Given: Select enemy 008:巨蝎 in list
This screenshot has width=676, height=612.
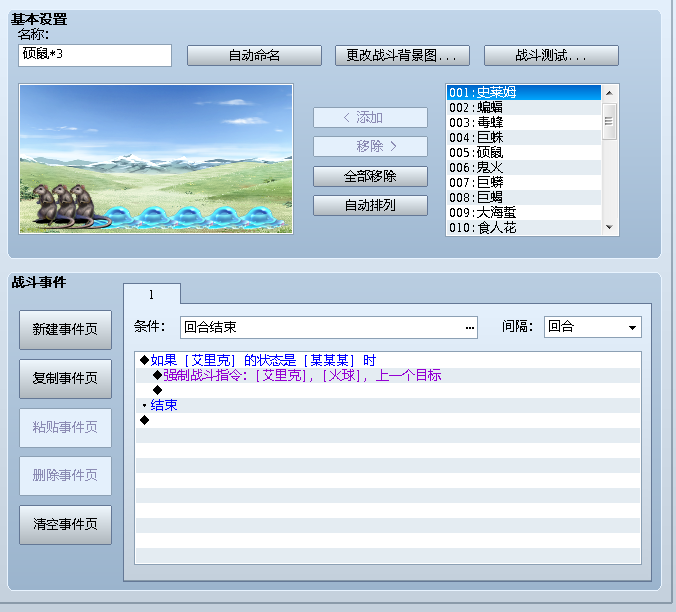Looking at the screenshot, I should [x=524, y=197].
